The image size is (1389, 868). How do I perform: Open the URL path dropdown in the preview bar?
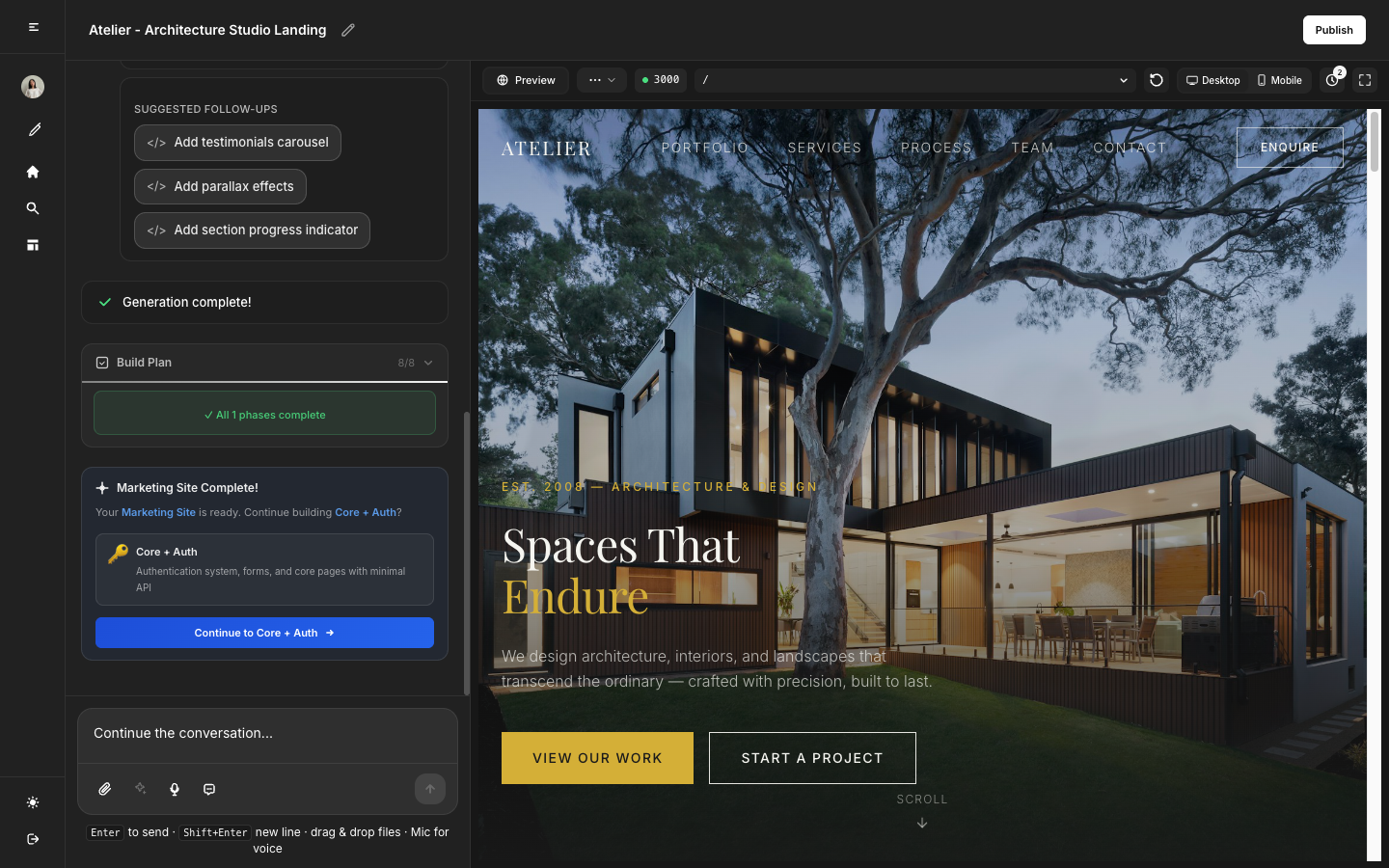(1122, 80)
